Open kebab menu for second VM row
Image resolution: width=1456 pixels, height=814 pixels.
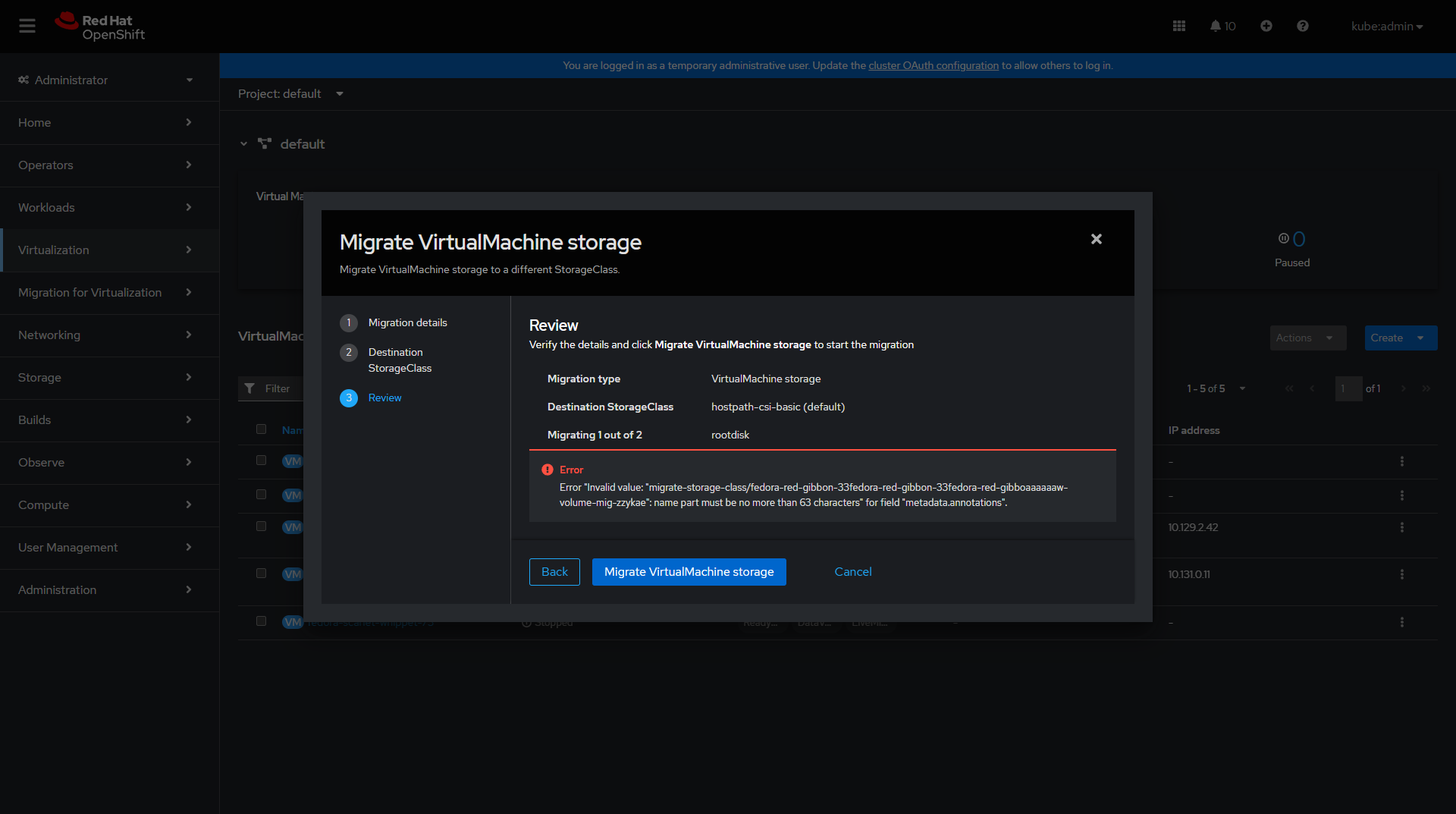click(x=1402, y=495)
